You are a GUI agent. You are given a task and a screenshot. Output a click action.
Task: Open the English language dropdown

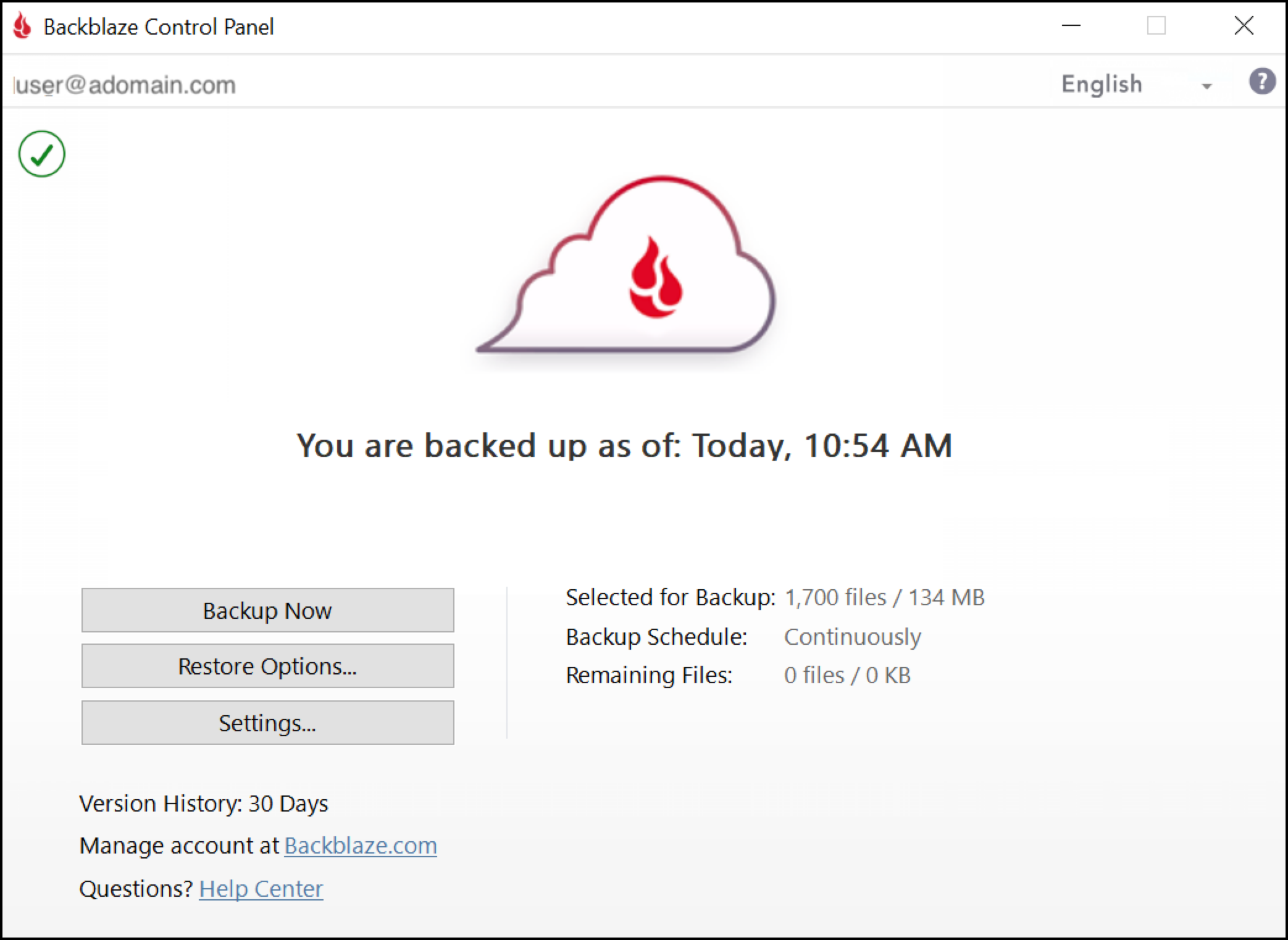(x=1137, y=84)
